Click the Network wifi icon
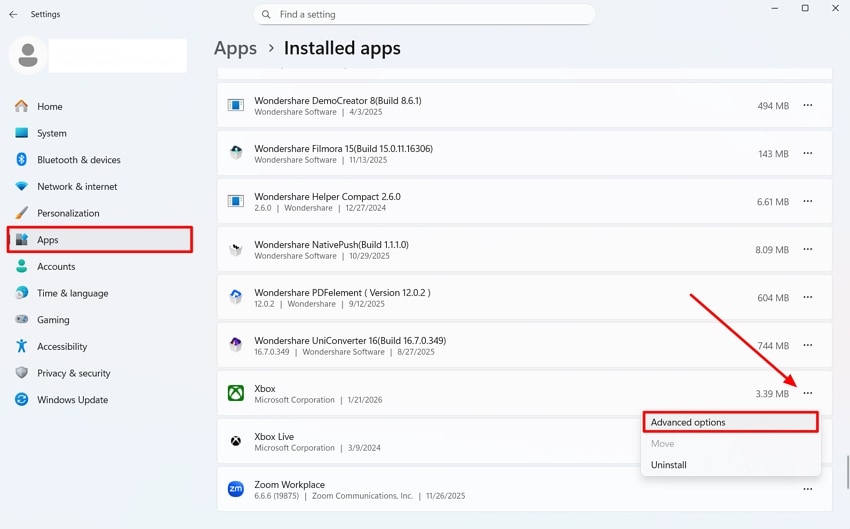850x529 pixels. coord(22,186)
